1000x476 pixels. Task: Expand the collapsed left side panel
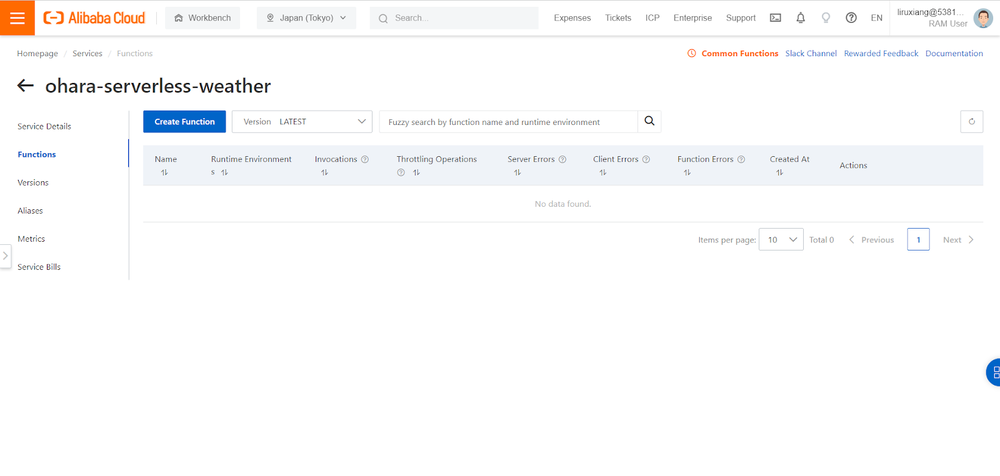[x=5, y=256]
